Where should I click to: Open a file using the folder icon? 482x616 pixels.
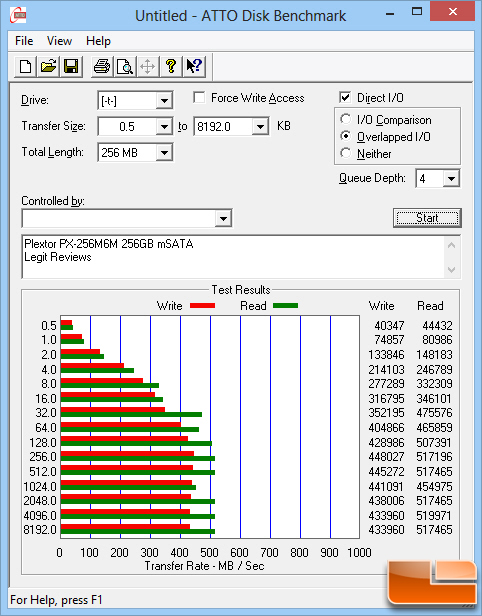[48, 66]
